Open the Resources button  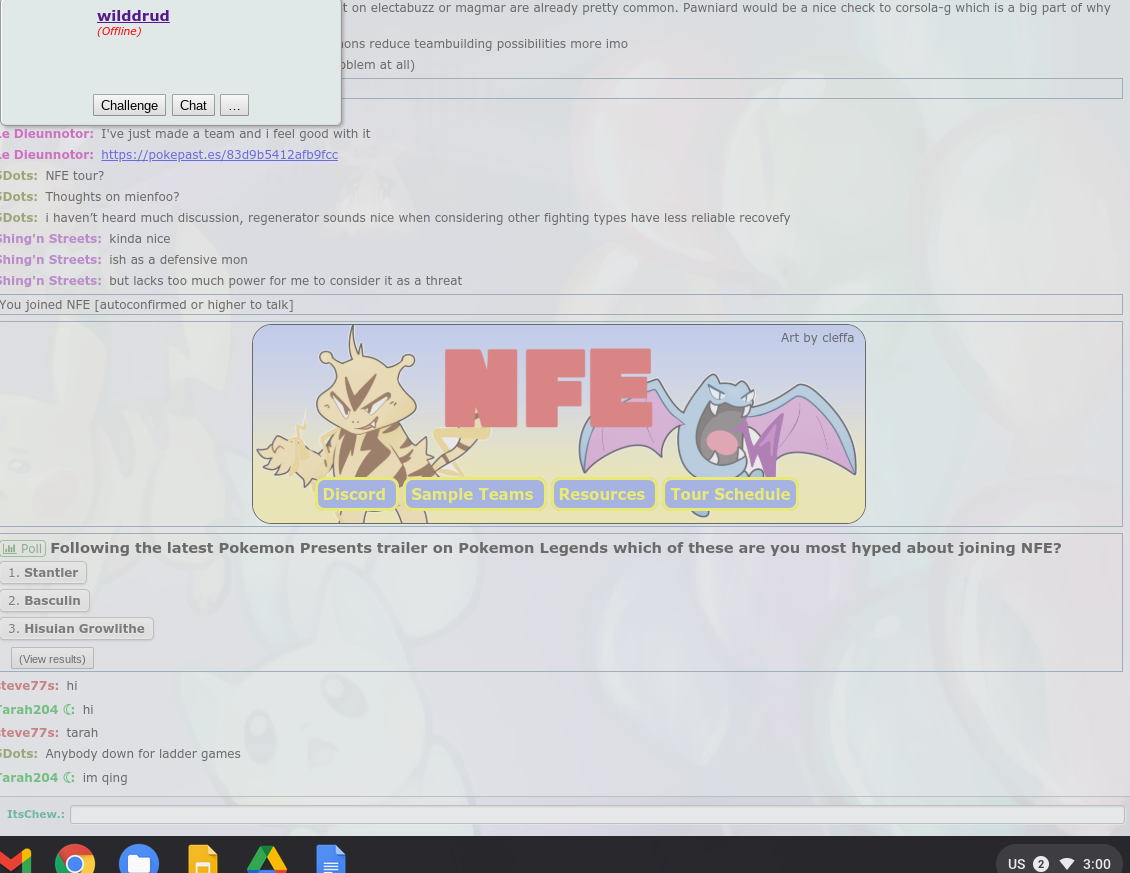click(x=602, y=495)
